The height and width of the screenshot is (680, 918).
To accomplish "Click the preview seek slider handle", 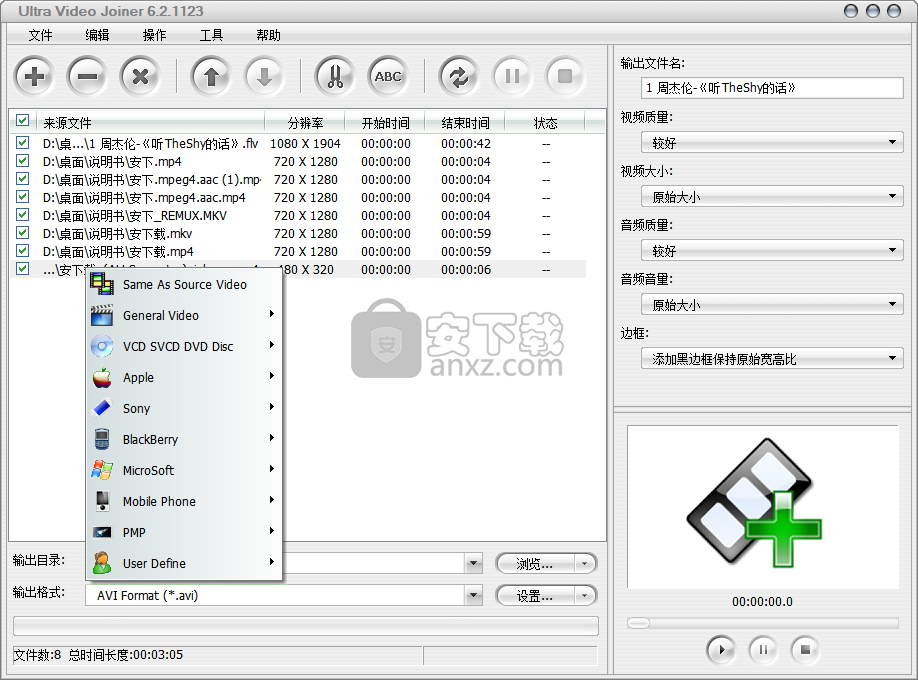I will point(638,623).
